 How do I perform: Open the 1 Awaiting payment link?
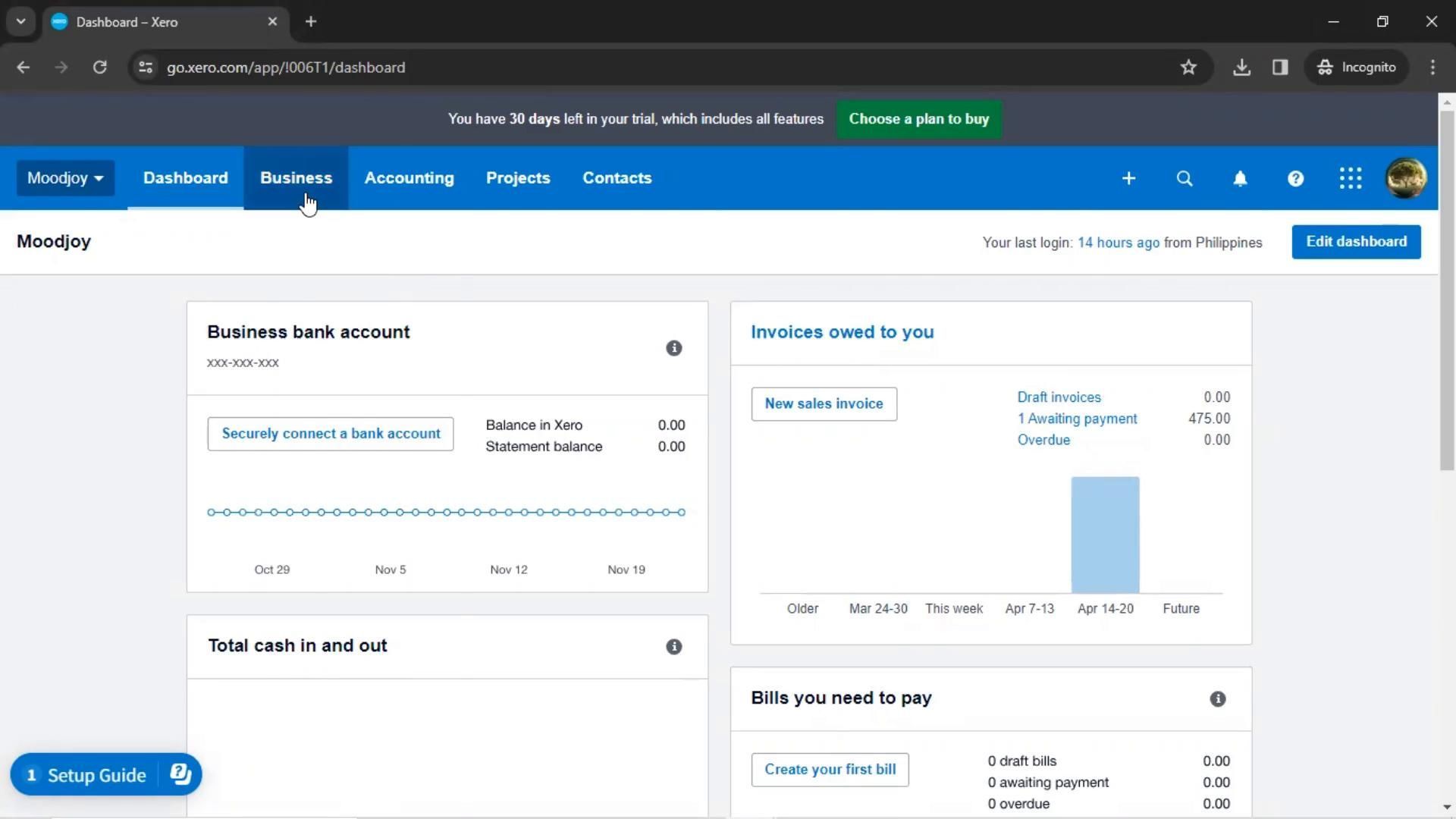coord(1077,419)
